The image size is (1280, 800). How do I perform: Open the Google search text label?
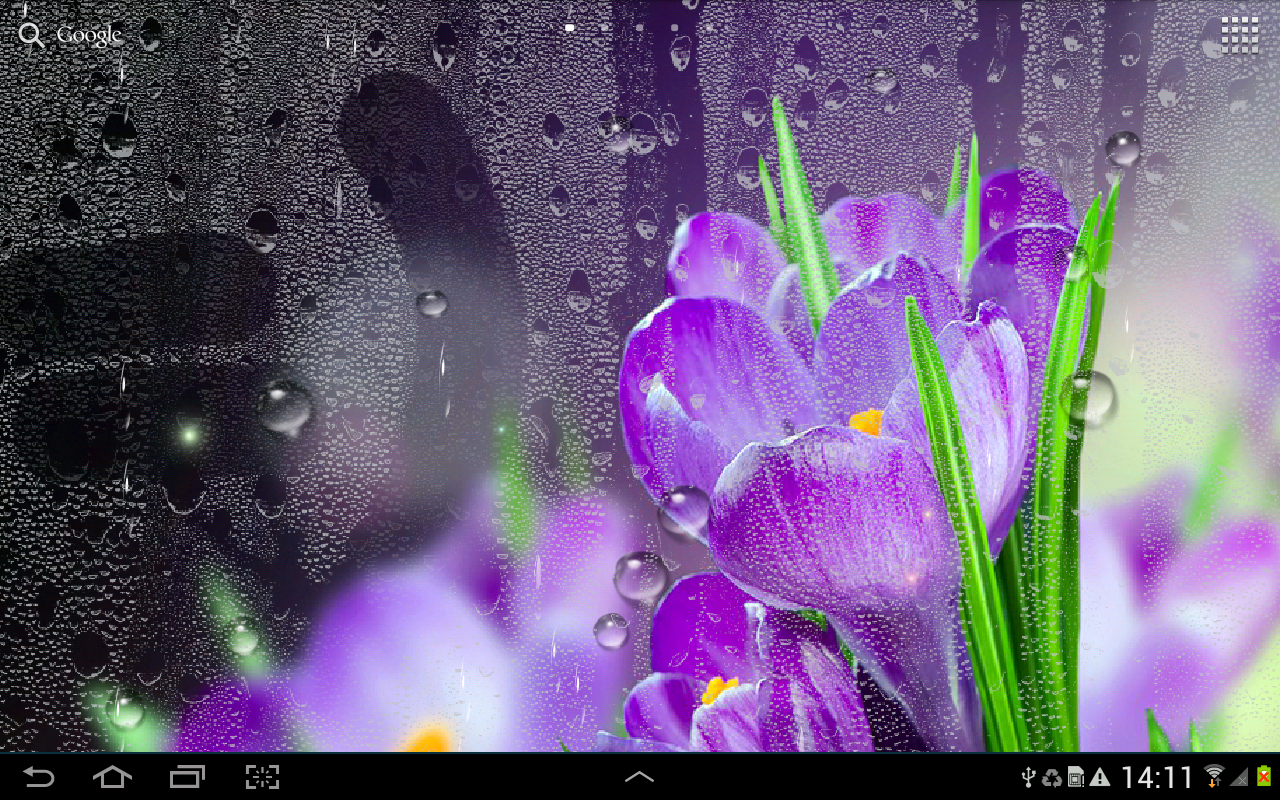[x=89, y=36]
